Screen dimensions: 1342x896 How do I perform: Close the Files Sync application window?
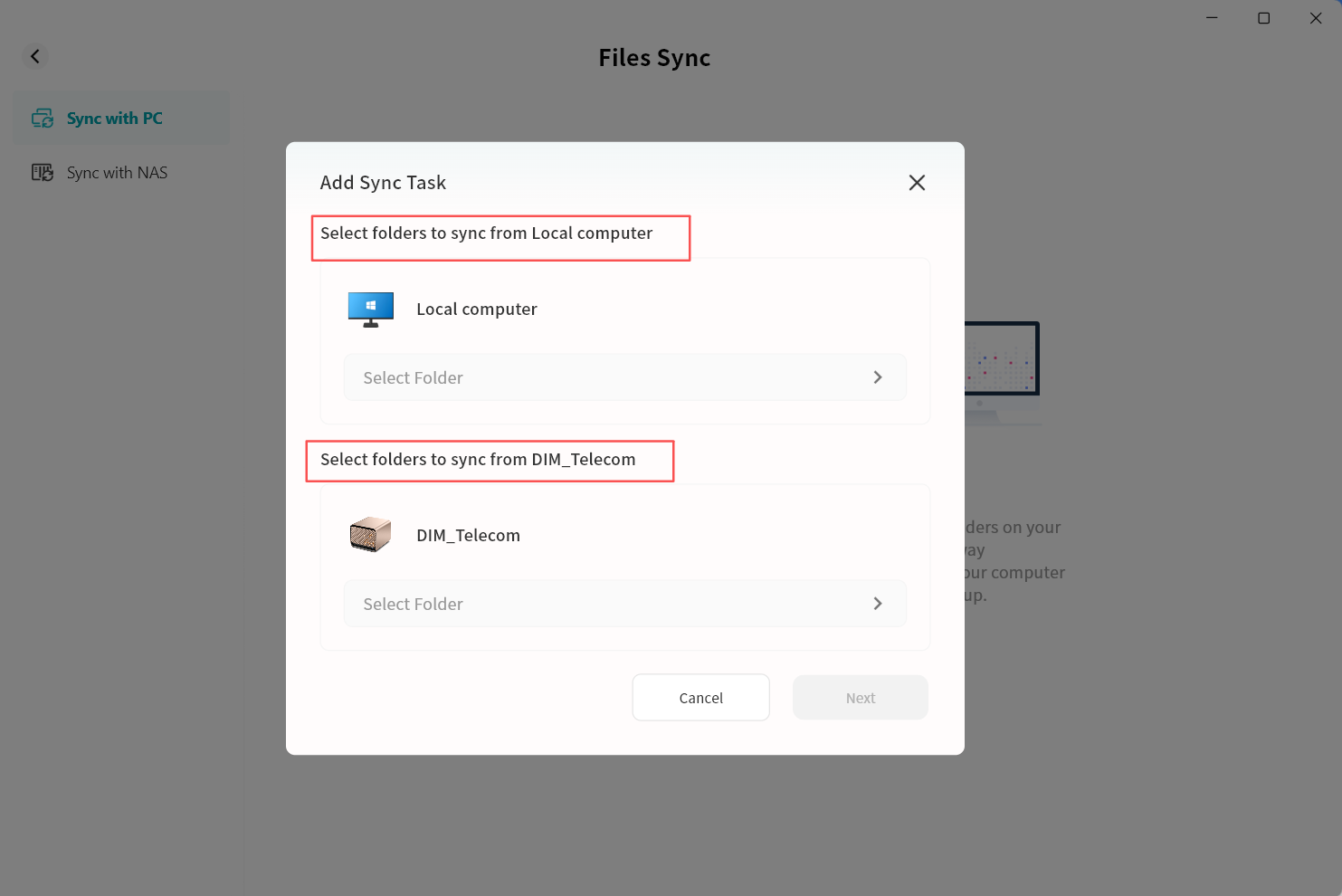point(1316,18)
